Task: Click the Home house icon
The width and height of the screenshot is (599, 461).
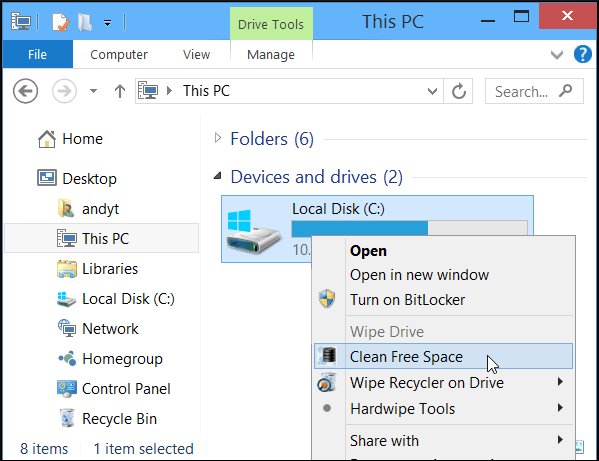Action: (x=47, y=139)
